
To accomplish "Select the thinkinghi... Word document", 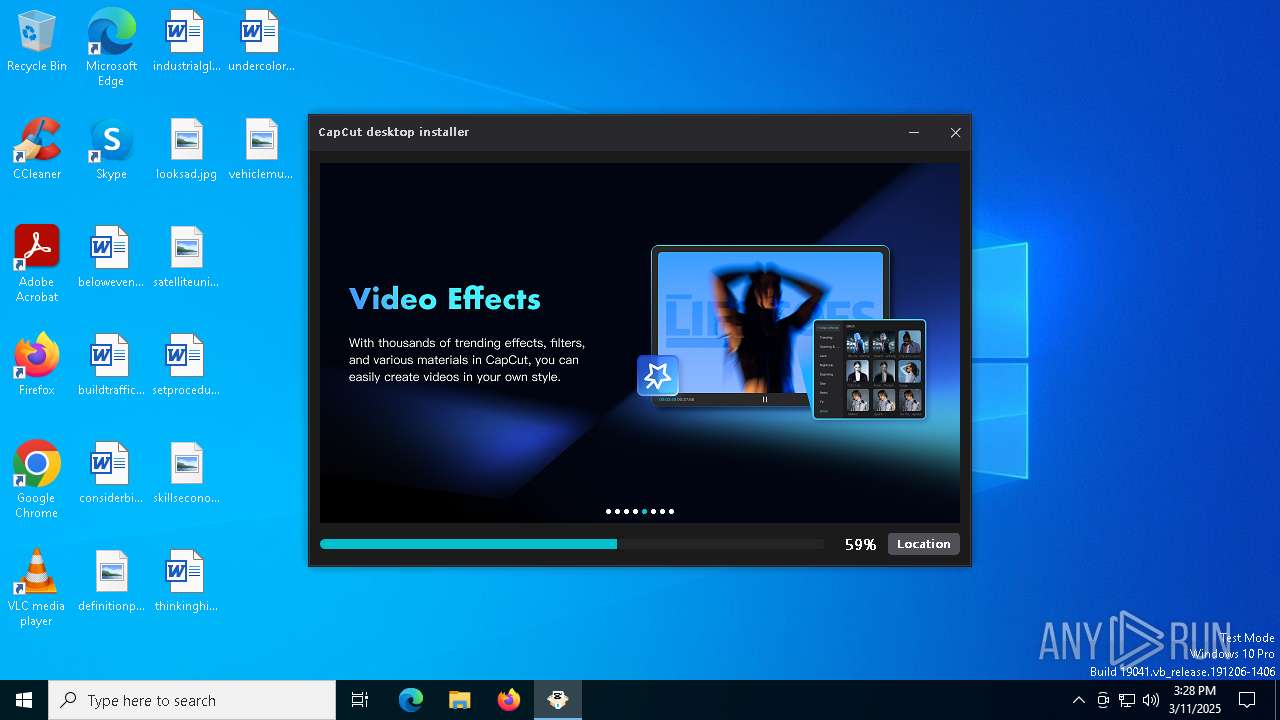I will point(186,582).
